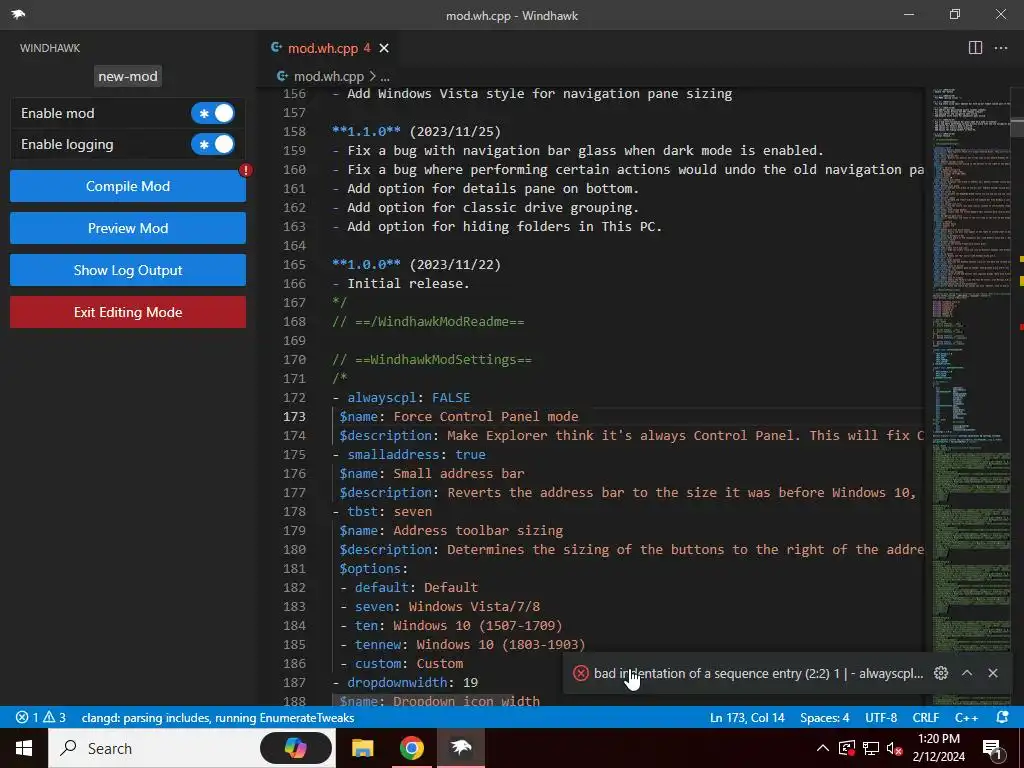The image size is (1024, 768).
Task: Click line number 173 in gutter
Action: (295, 417)
